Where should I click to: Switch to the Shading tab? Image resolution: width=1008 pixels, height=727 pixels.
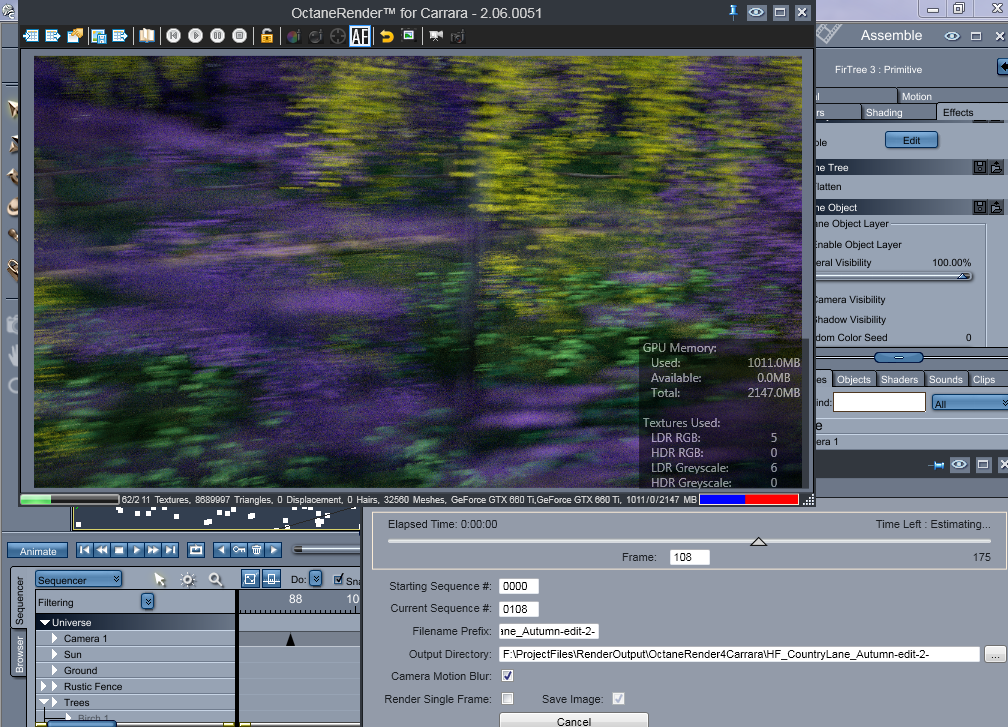click(884, 112)
